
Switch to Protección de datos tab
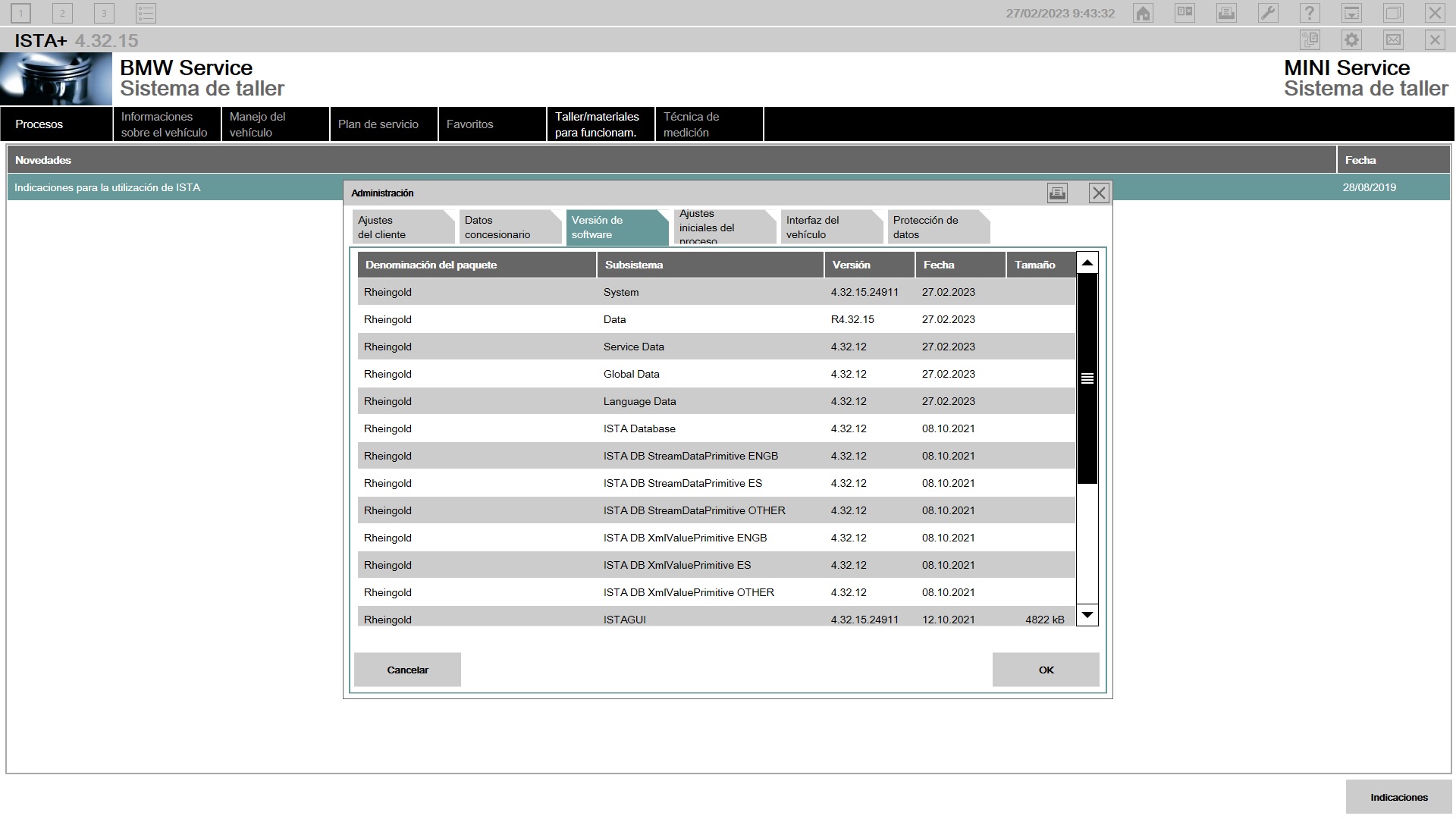(x=938, y=227)
